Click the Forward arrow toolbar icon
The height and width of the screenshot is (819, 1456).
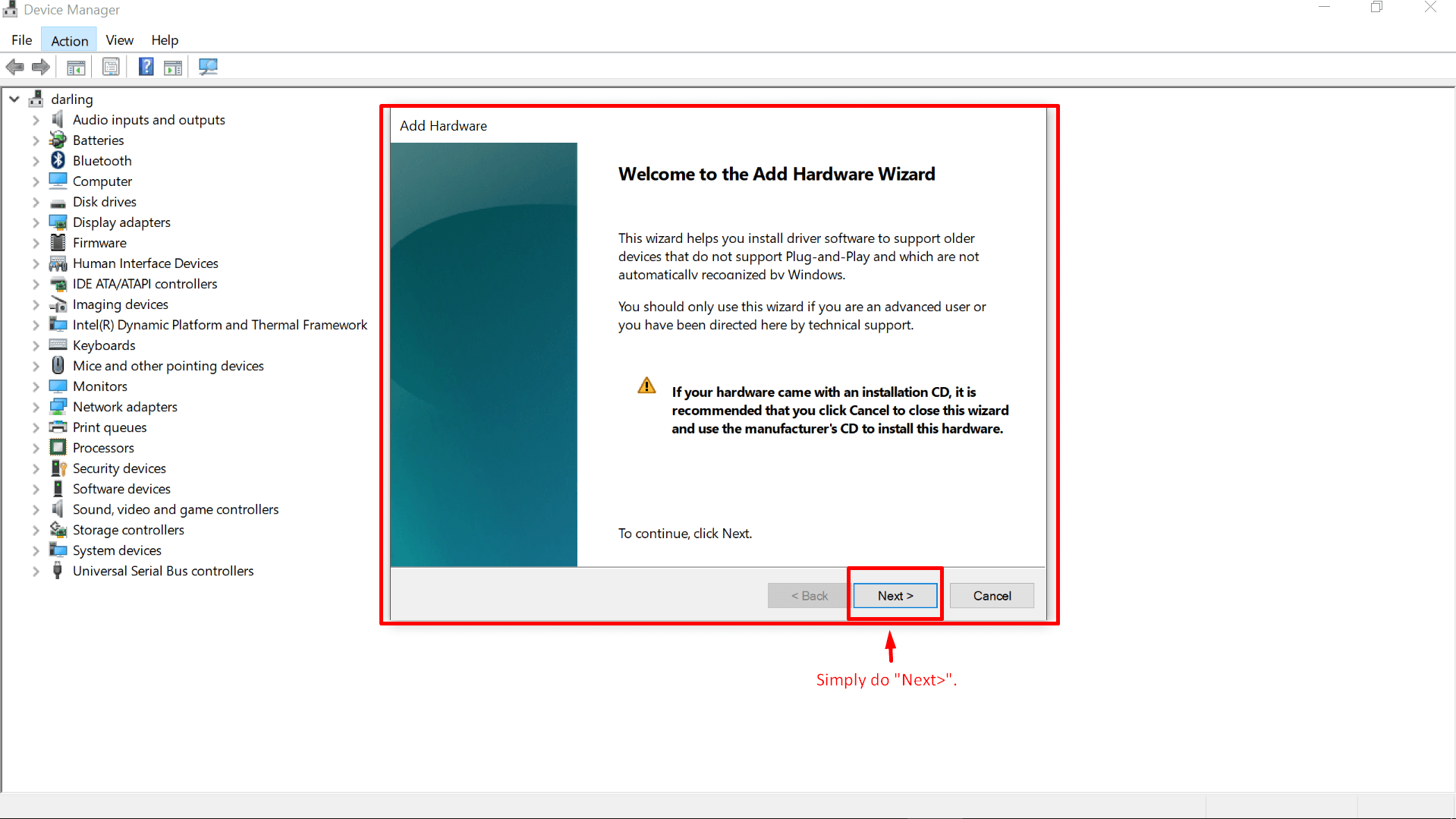pos(41,67)
